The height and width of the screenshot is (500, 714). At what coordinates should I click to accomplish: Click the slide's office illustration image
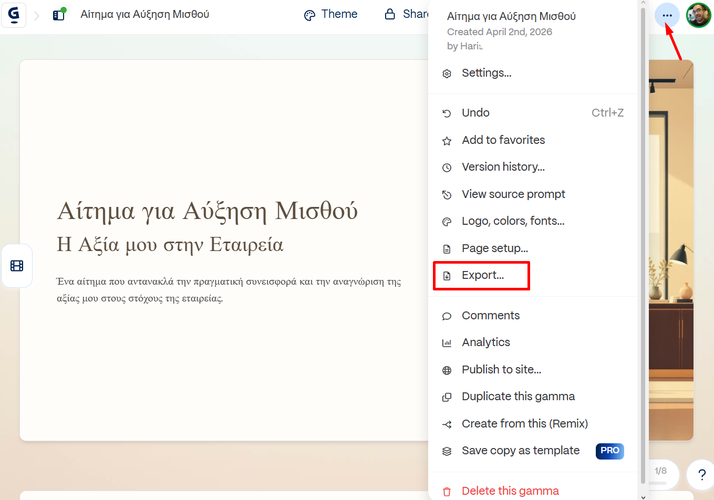coord(671,250)
